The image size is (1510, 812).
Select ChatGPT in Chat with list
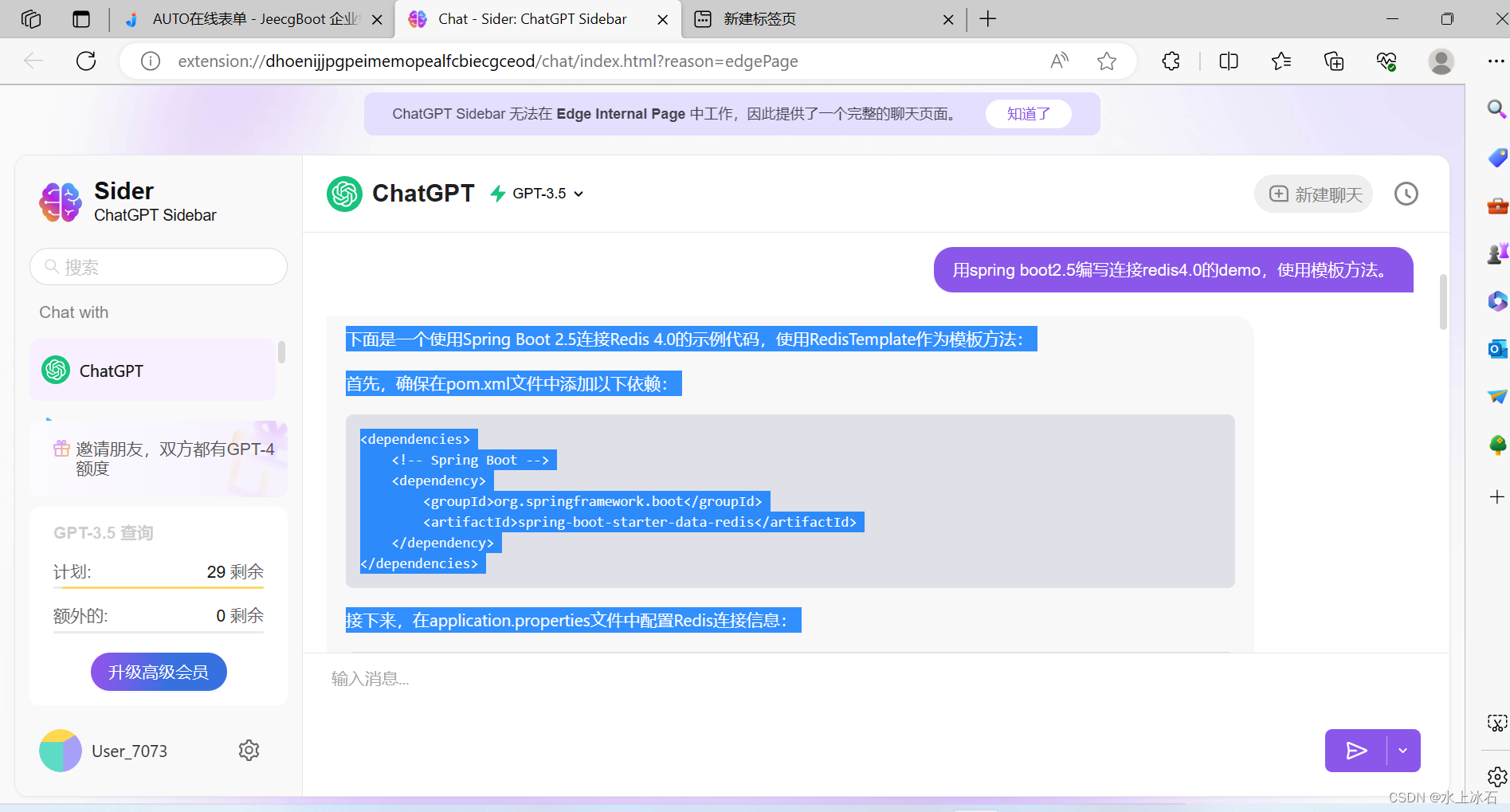tap(153, 371)
